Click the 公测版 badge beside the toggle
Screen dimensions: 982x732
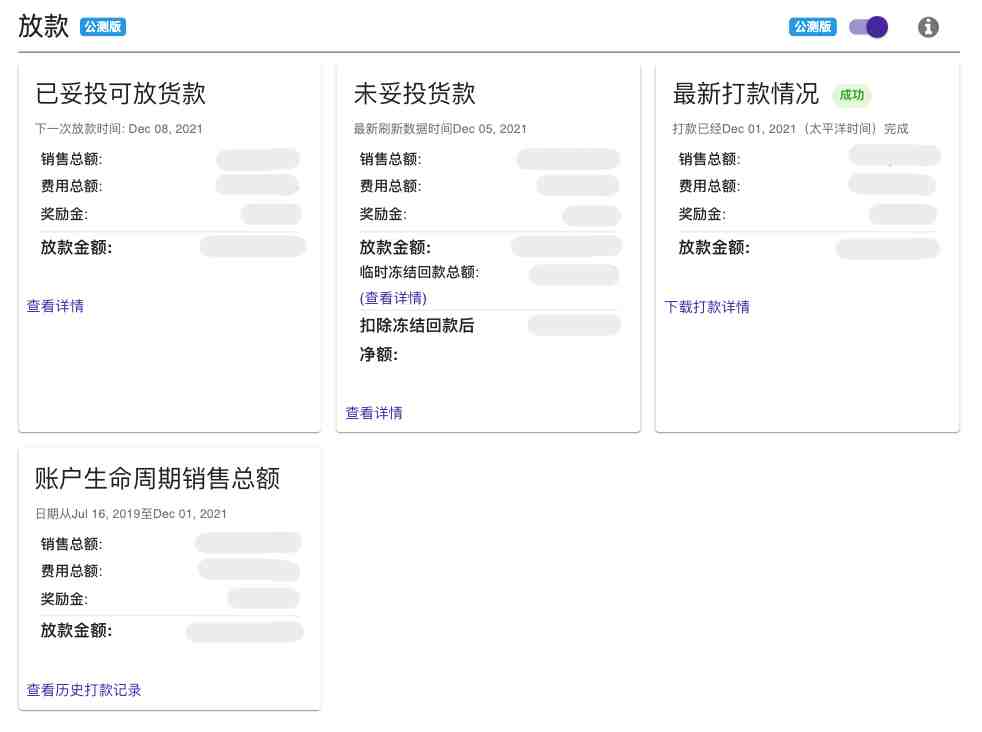pos(812,27)
